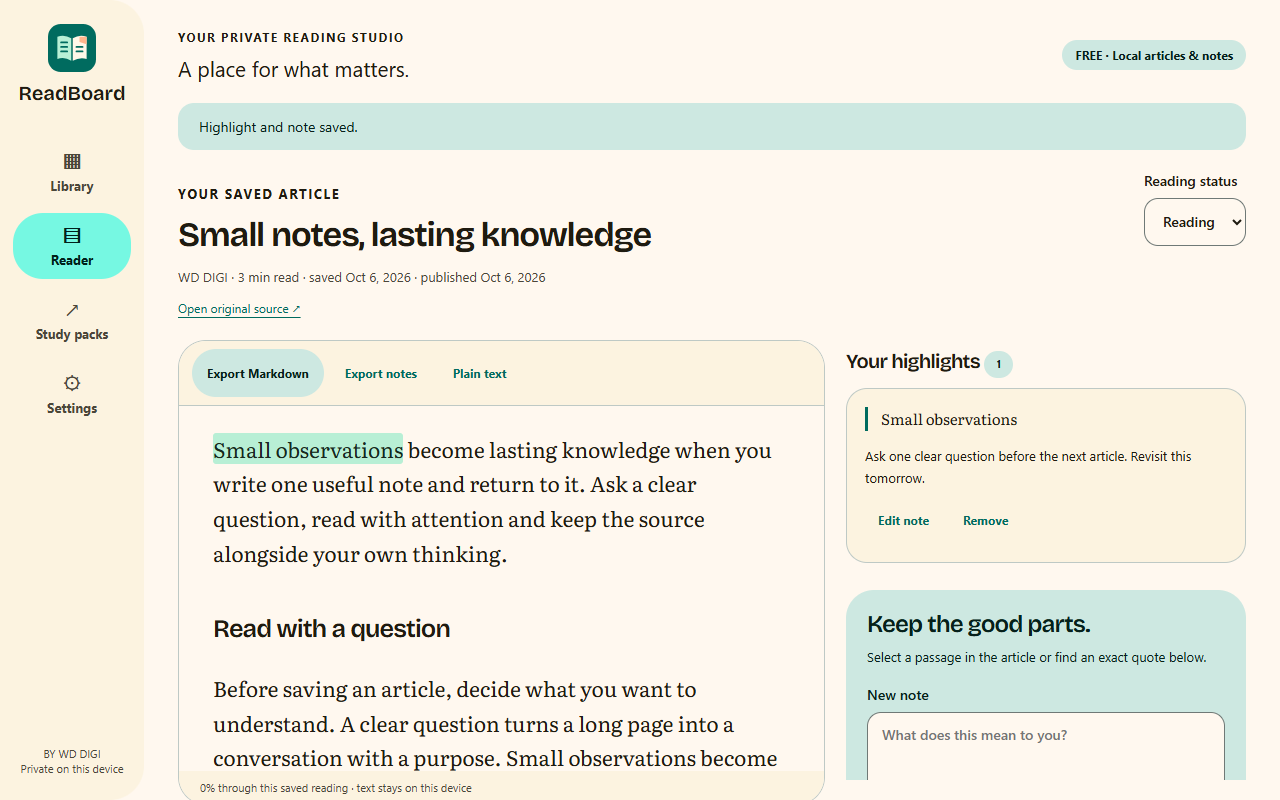Viewport: 1280px width, 800px height.
Task: Click the 'Keep the good parts.' heading
Action: (x=978, y=625)
